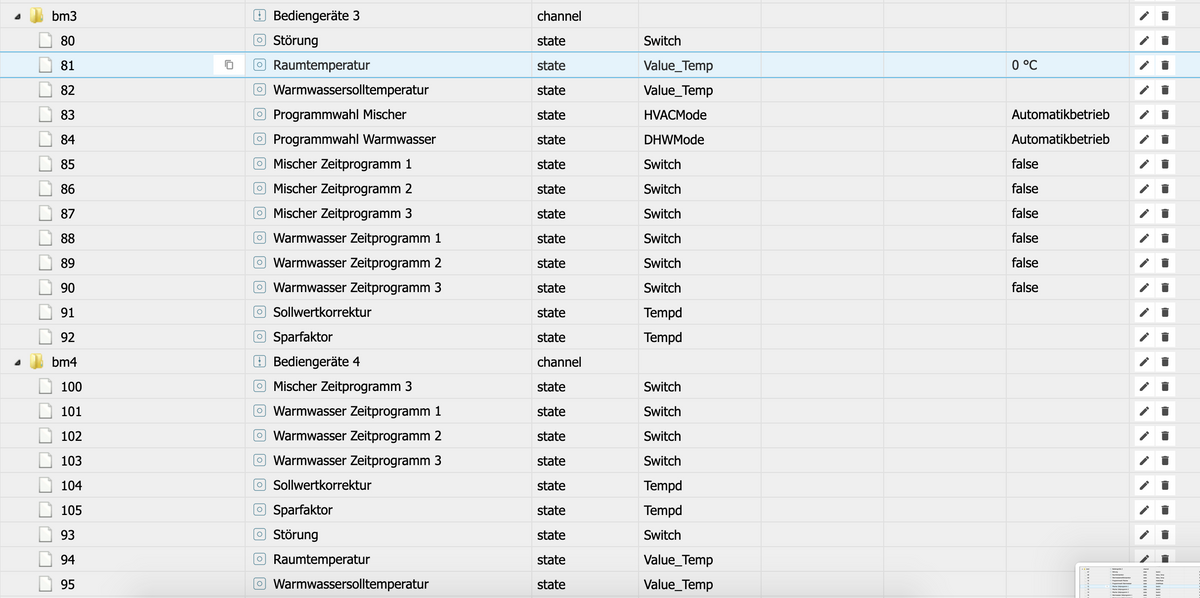The height and width of the screenshot is (598, 1200).
Task: Select the bm3 folder icon
Action: (x=37, y=16)
